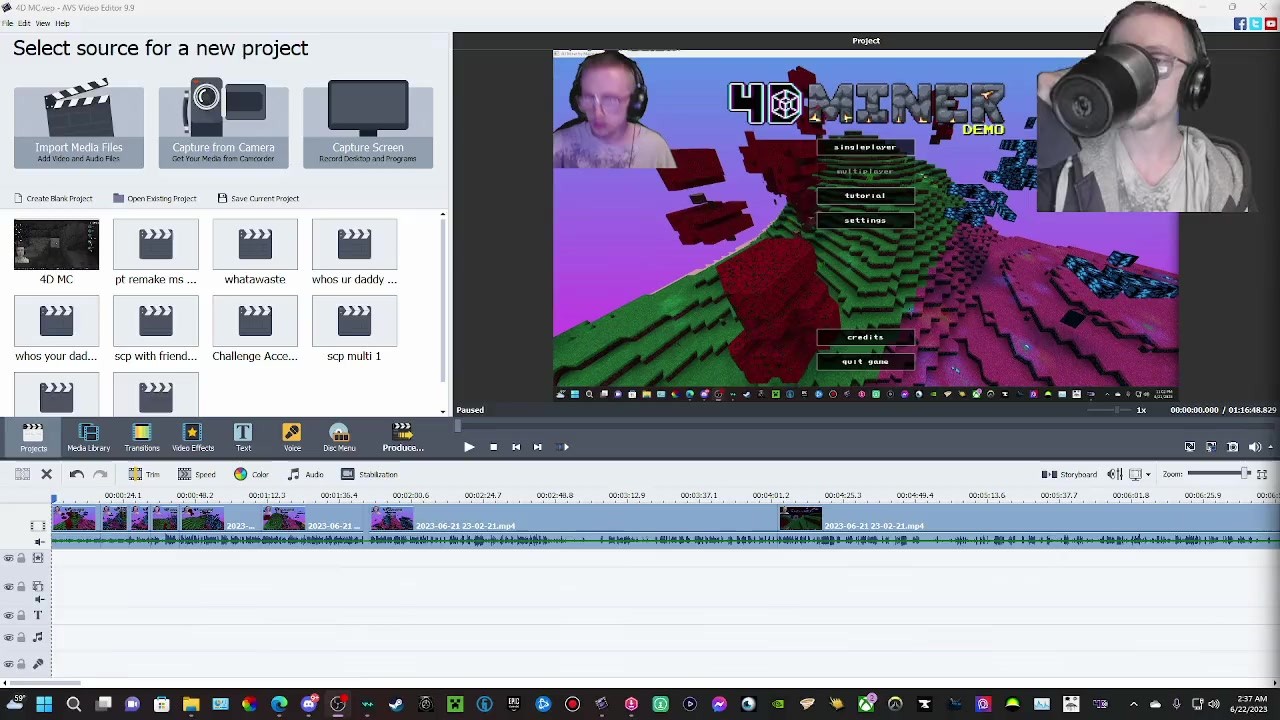Click Capture Screen
This screenshot has width=1280, height=720.
coord(368,126)
